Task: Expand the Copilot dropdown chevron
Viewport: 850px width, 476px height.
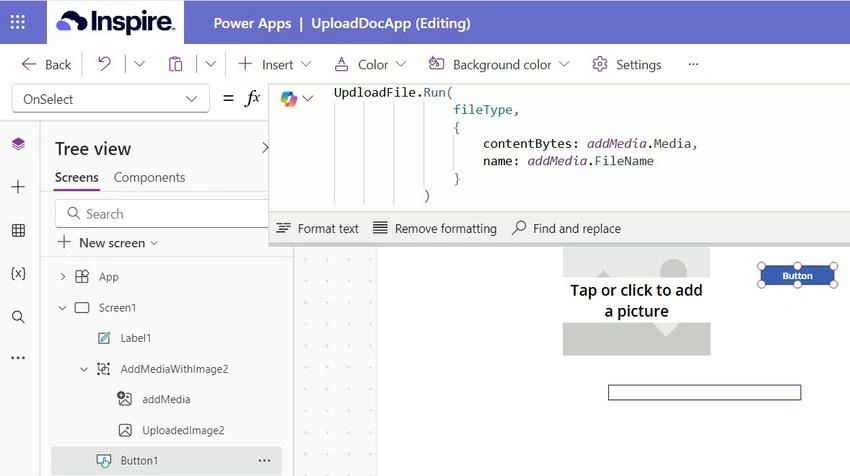Action: point(308,99)
